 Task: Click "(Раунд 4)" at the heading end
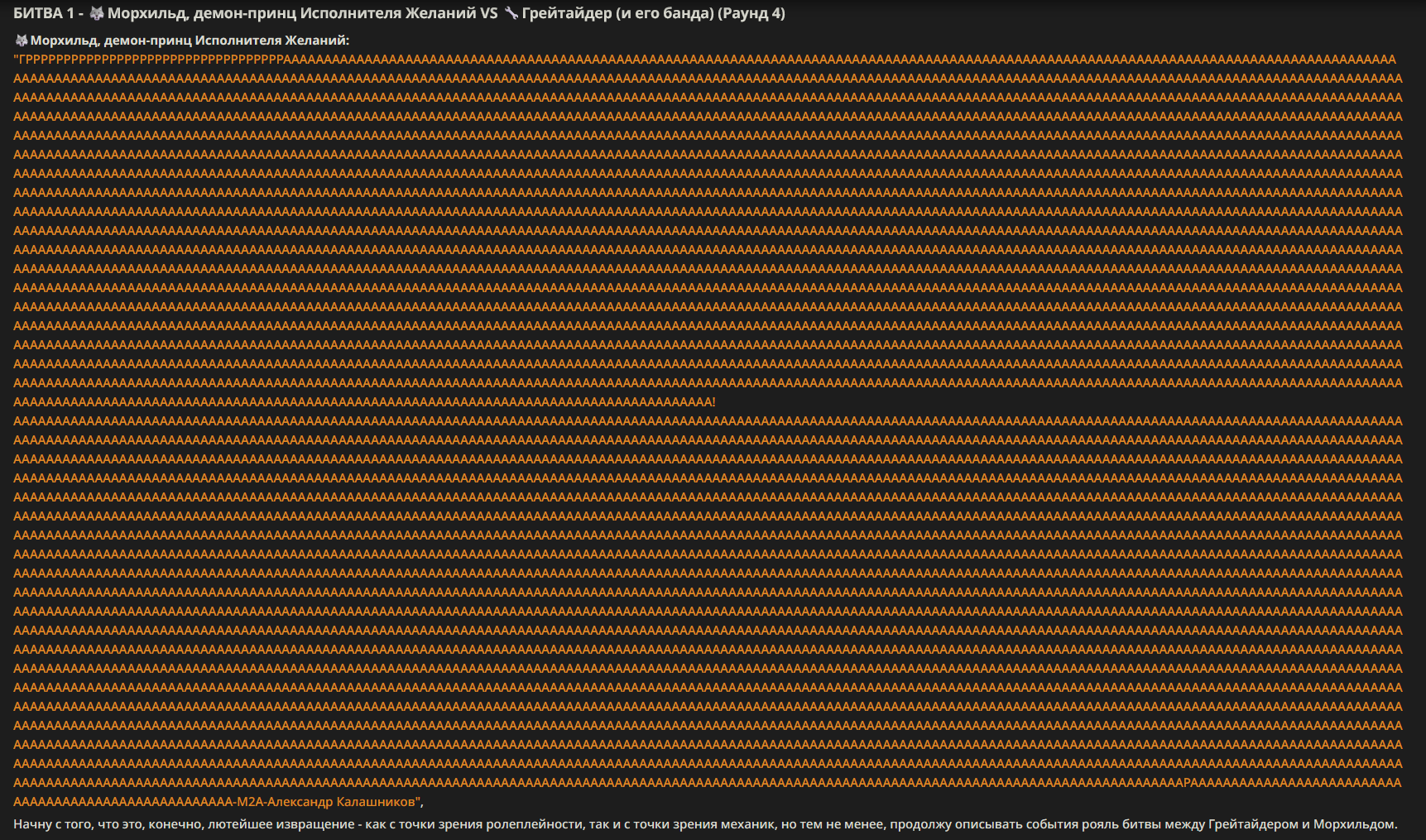[751, 13]
